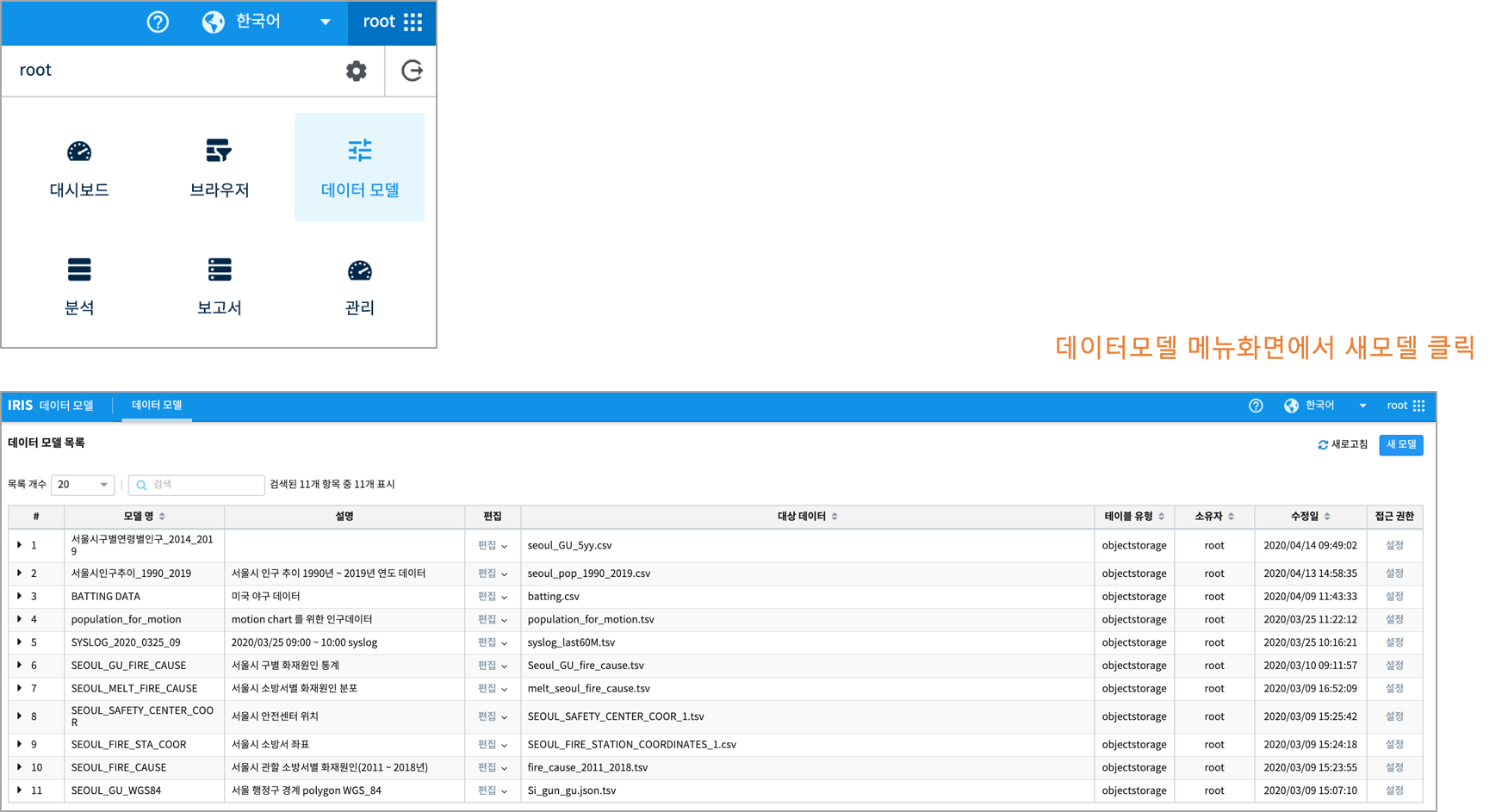Open the 관리 menu icon
Image resolution: width=1508 pixels, height=812 pixels.
(x=359, y=270)
